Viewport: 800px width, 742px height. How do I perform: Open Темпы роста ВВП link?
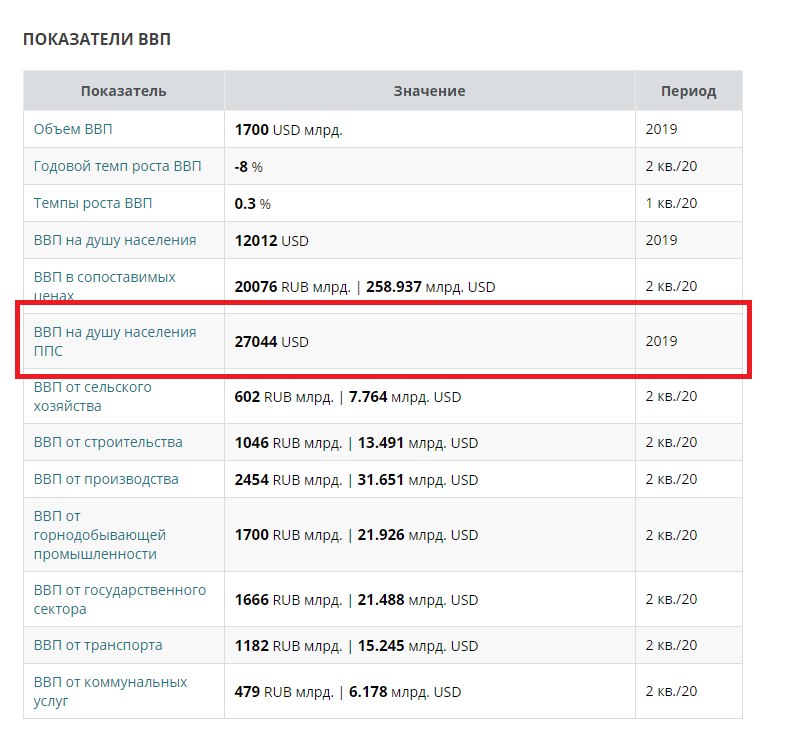93,203
